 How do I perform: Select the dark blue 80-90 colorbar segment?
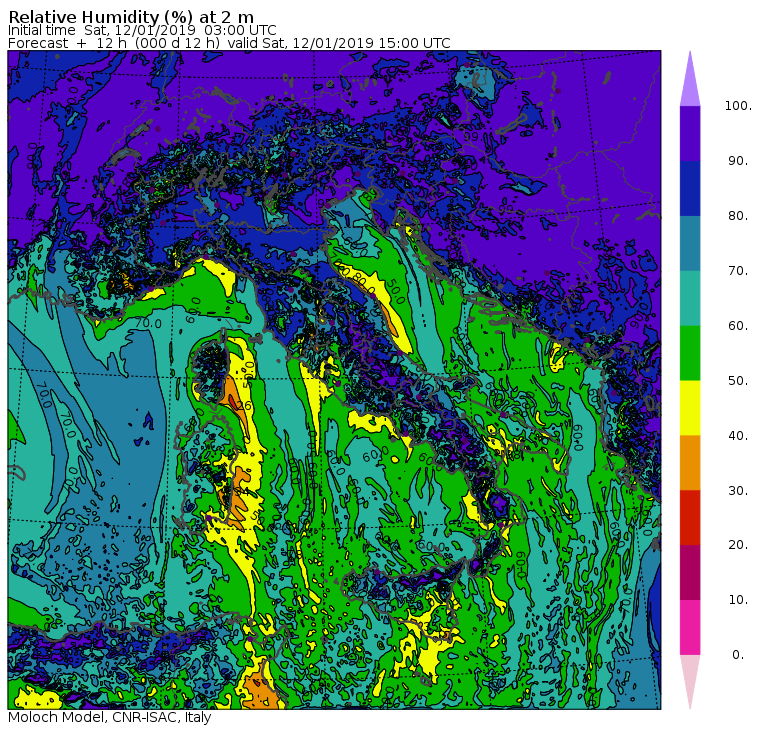click(690, 188)
